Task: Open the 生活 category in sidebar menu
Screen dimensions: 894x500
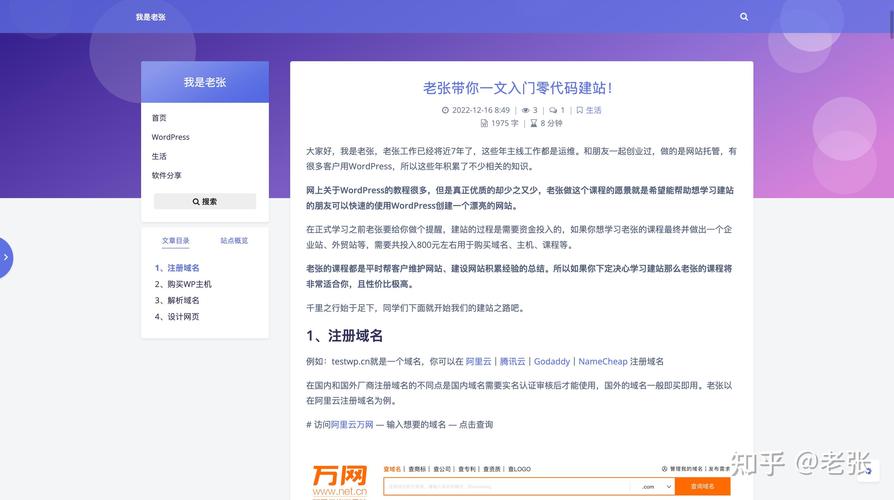Action: (159, 156)
